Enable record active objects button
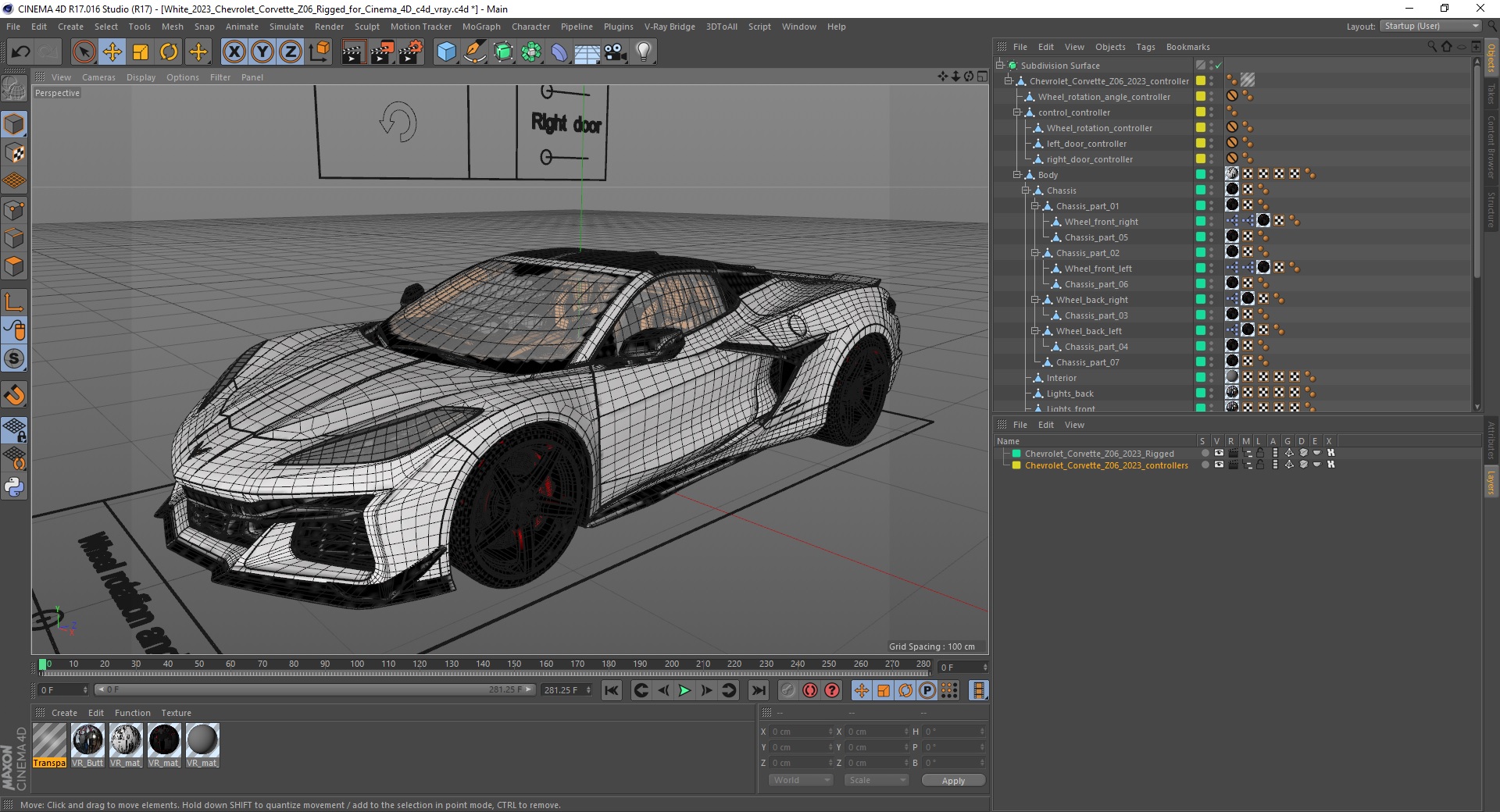 (787, 690)
